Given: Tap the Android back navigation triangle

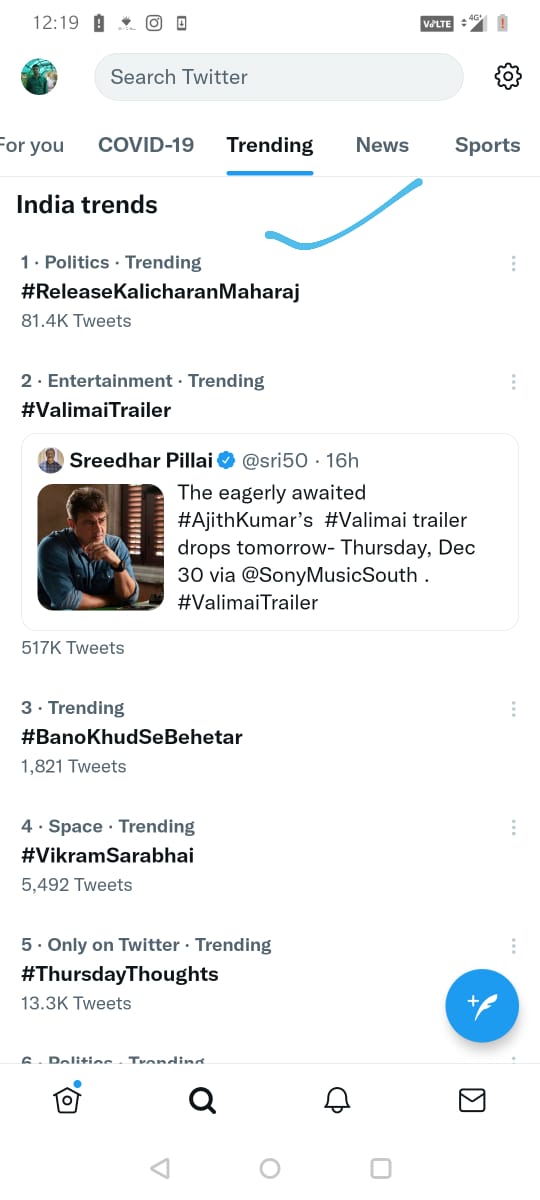Looking at the screenshot, I should coord(160,1168).
